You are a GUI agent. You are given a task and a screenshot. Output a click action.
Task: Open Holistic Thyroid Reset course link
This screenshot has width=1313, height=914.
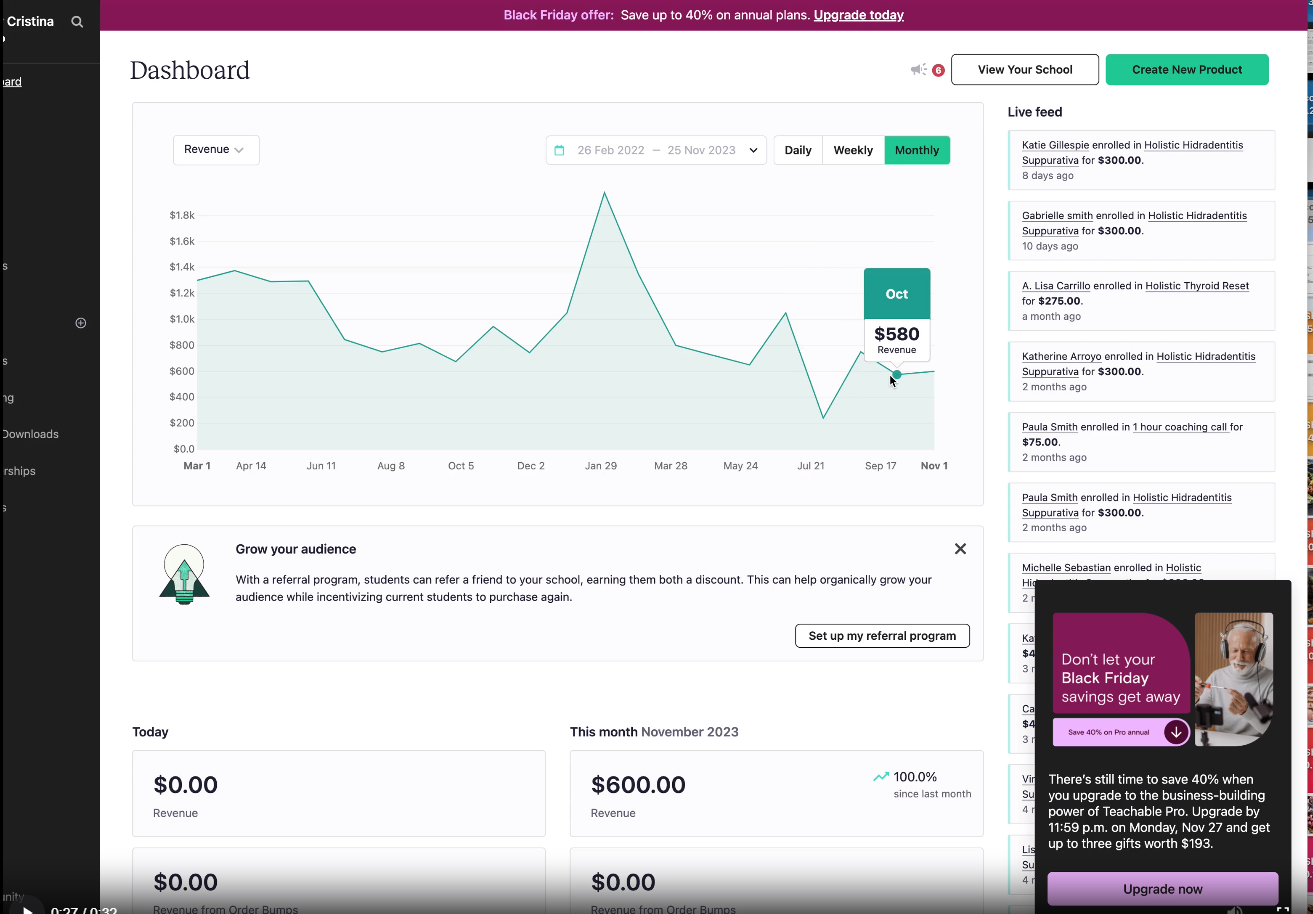pyautogui.click(x=1197, y=286)
